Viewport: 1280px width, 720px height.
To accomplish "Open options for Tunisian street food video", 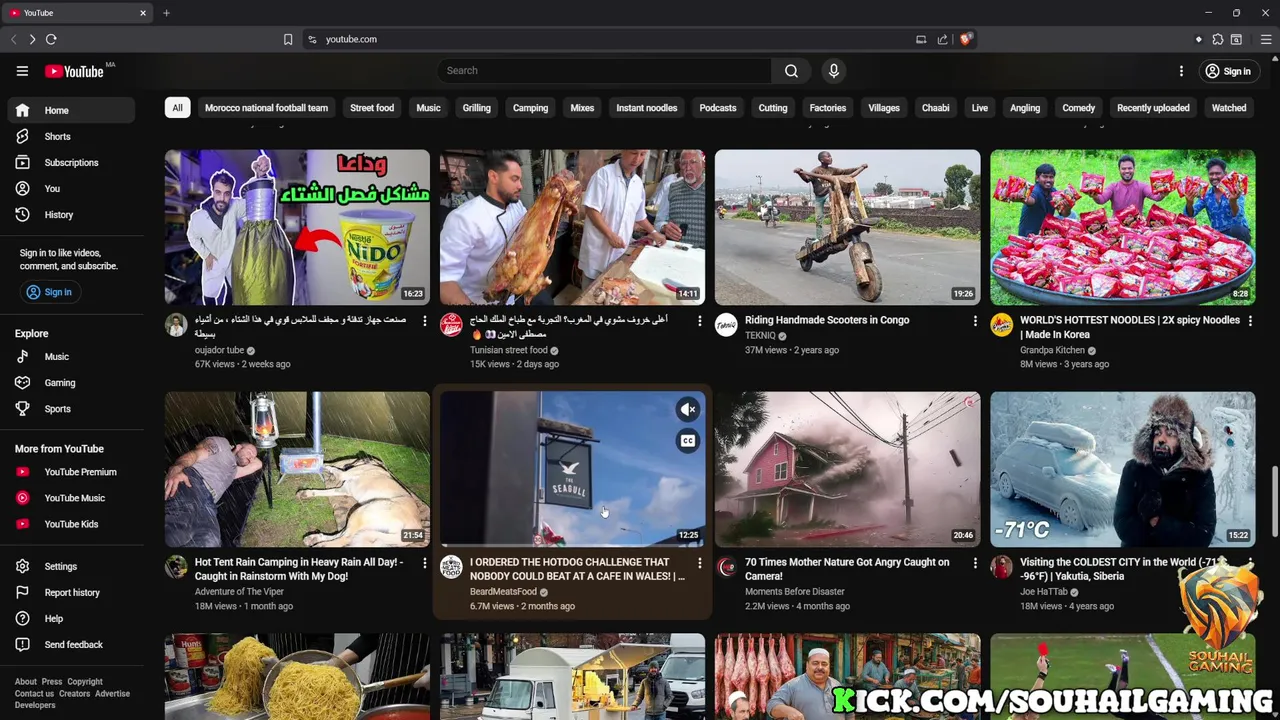I will tap(699, 321).
